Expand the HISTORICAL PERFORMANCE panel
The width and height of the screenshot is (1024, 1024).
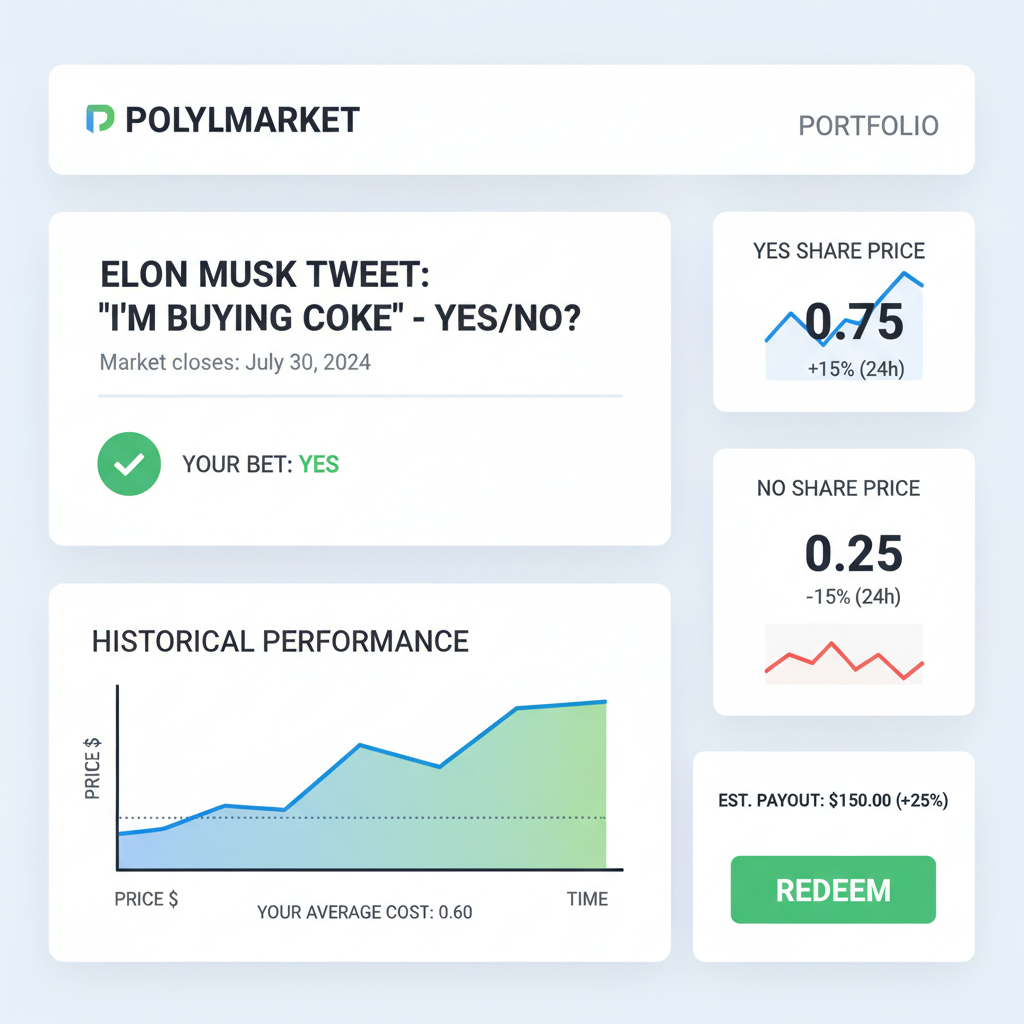point(360,772)
